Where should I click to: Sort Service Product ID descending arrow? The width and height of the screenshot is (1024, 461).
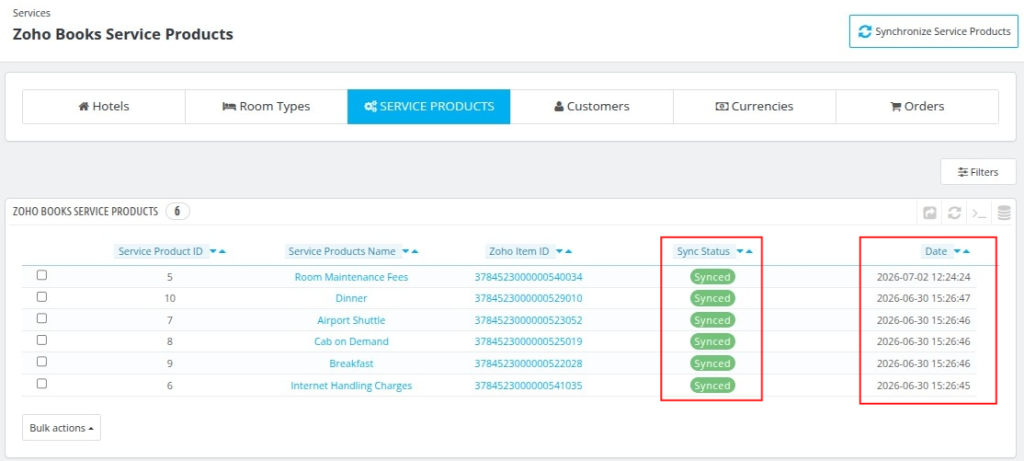click(x=213, y=251)
